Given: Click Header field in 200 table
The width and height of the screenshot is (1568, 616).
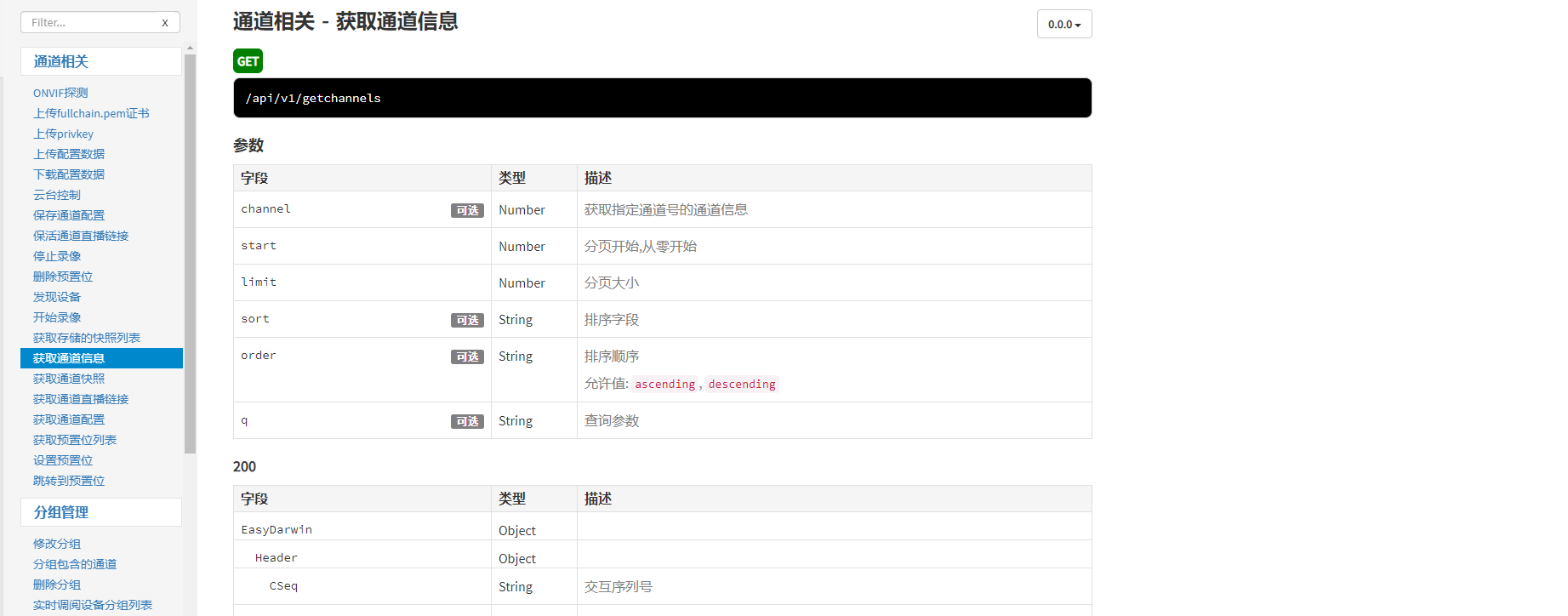Looking at the screenshot, I should click(x=277, y=558).
